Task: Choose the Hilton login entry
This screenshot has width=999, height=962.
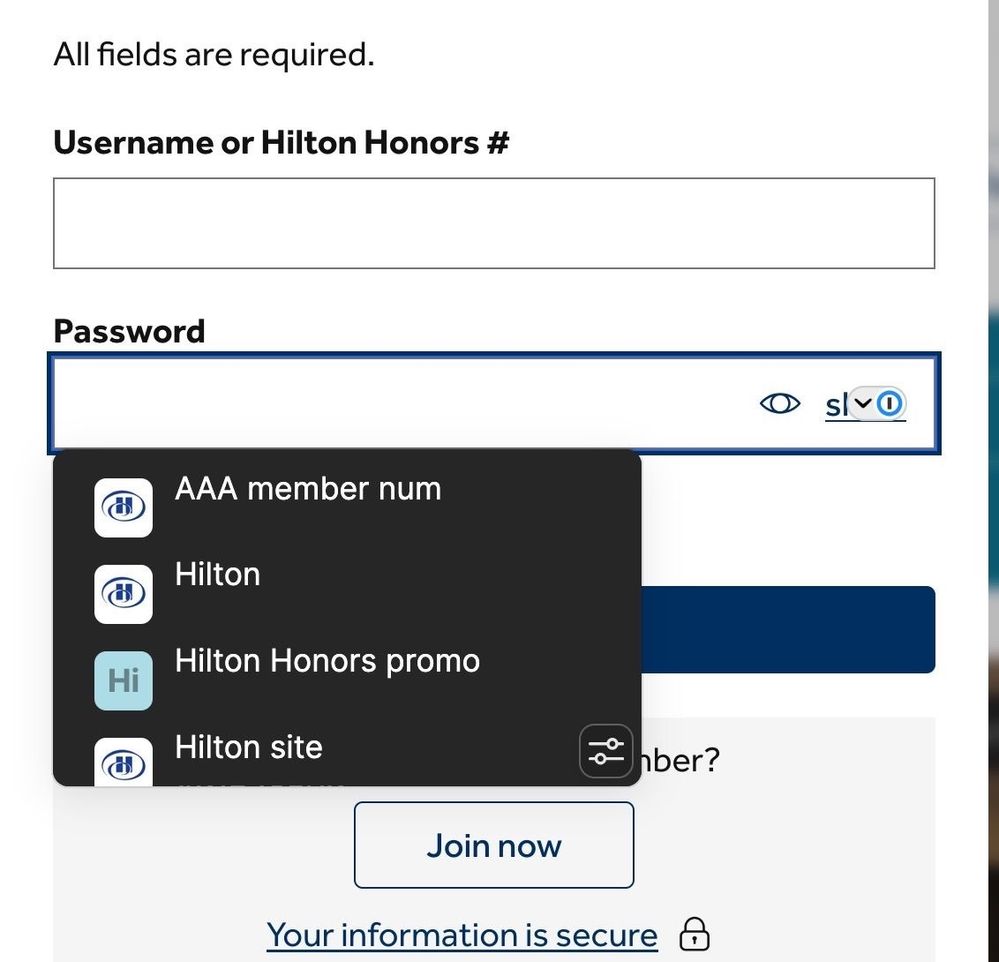Action: pos(218,575)
